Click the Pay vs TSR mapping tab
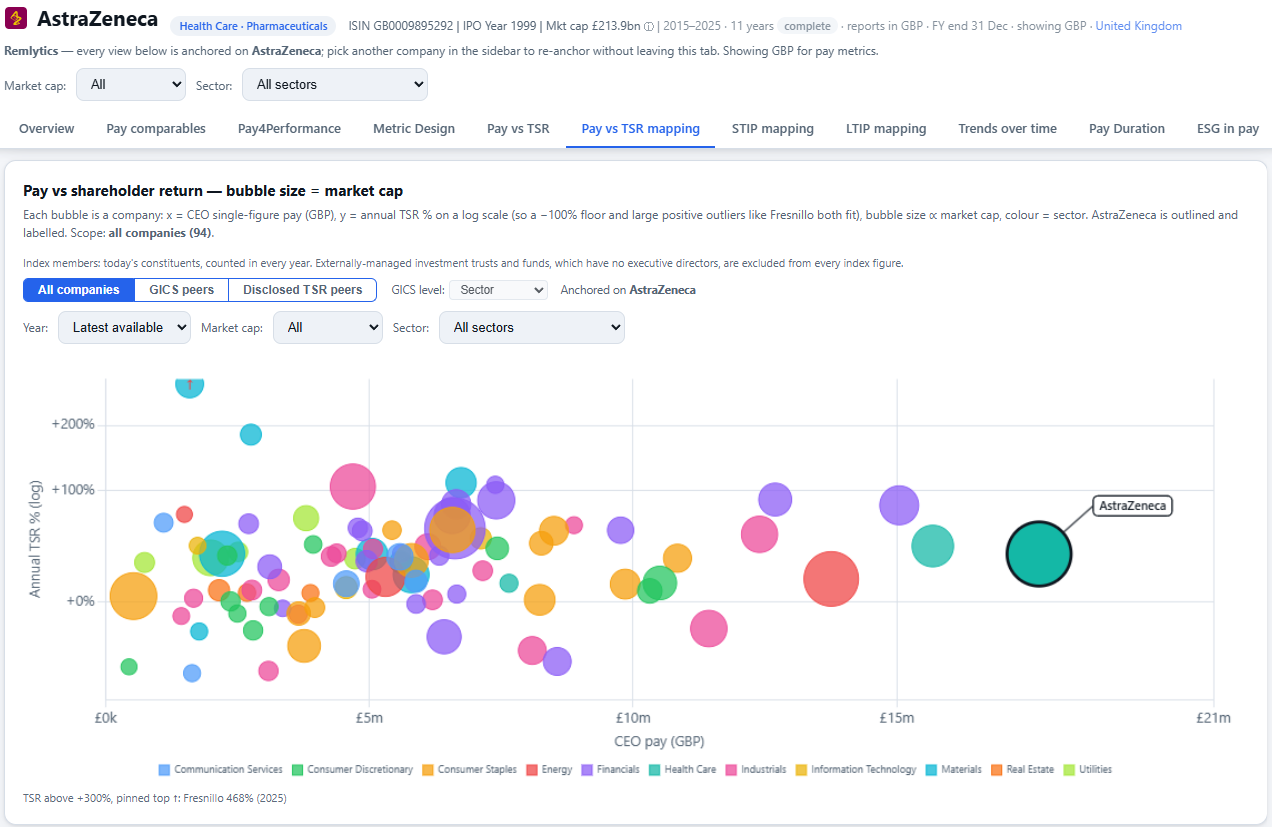Image resolution: width=1272 pixels, height=827 pixels. click(641, 128)
